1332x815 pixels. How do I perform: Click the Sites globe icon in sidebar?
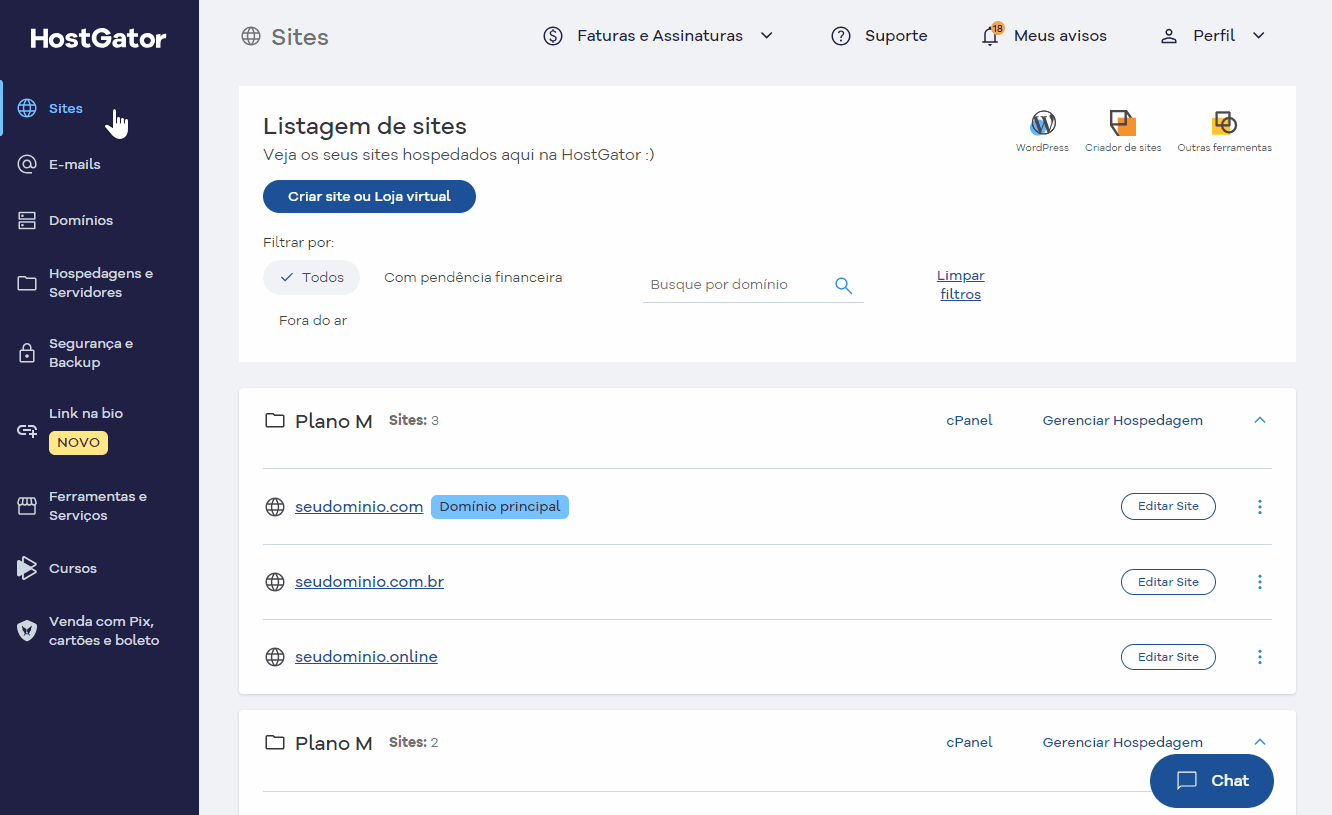[x=27, y=108]
